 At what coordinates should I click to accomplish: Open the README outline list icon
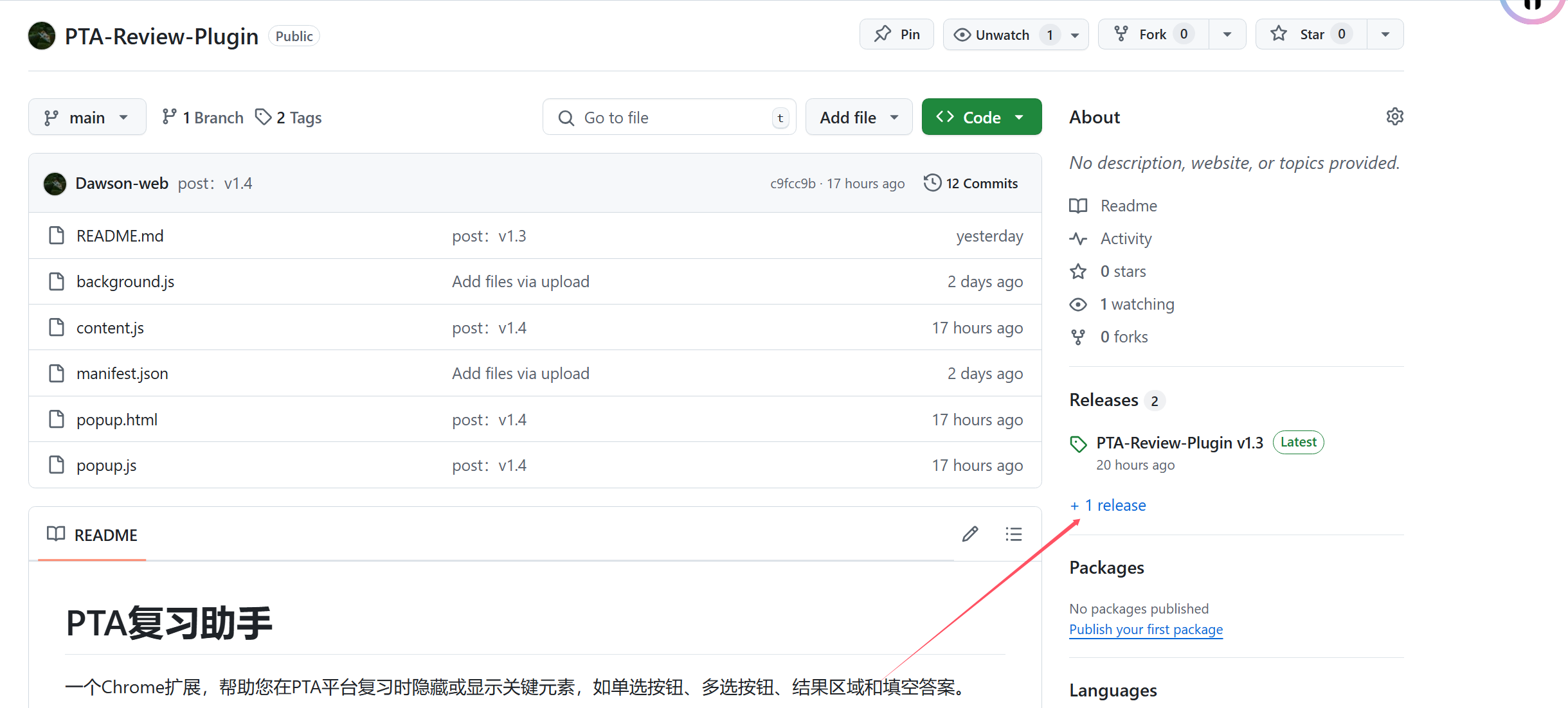1013,534
